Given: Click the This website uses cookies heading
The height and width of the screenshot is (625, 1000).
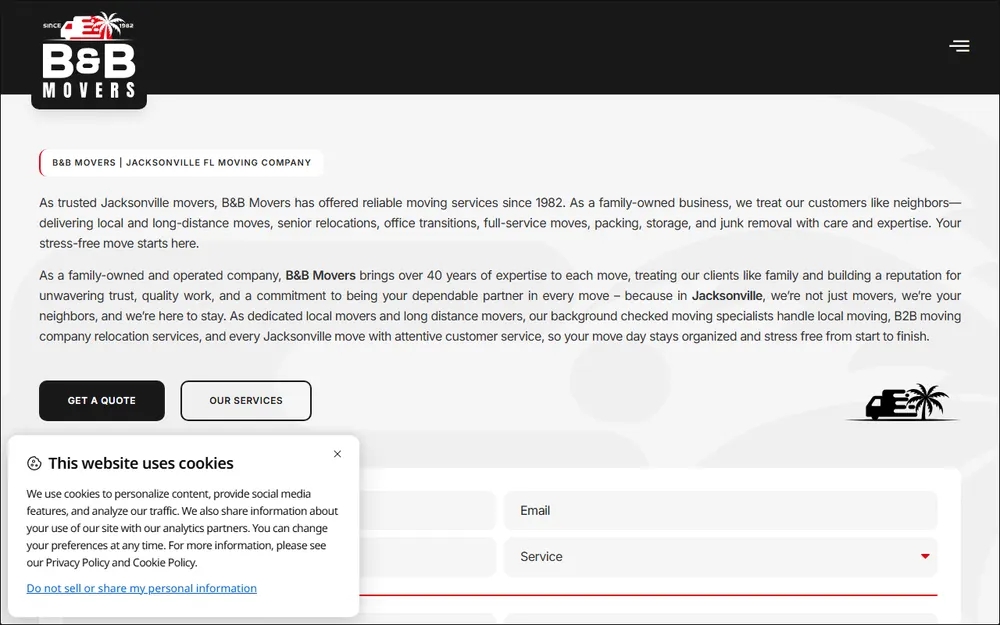Looking at the screenshot, I should point(141,463).
